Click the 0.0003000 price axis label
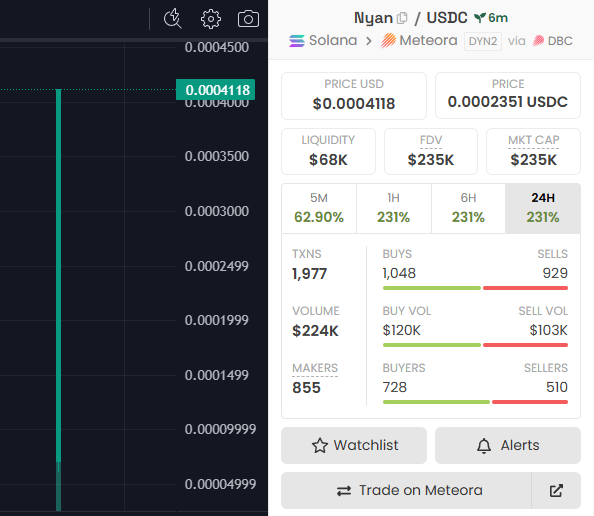594x516 pixels. (217, 211)
